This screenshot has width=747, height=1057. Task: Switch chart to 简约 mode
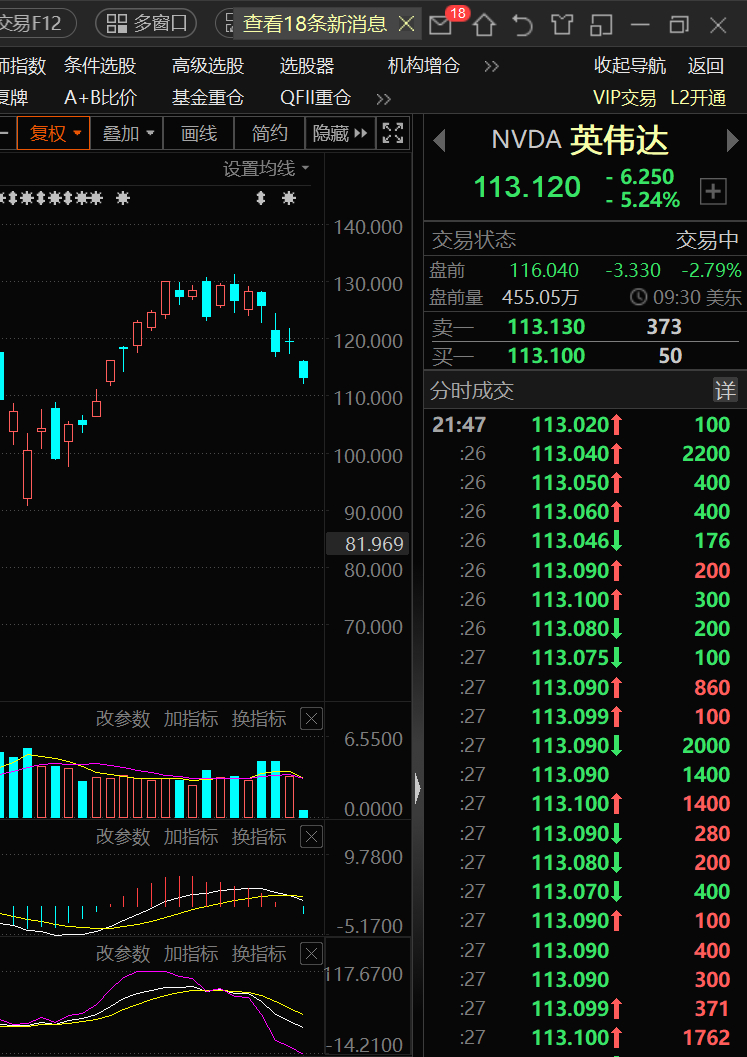coord(270,133)
